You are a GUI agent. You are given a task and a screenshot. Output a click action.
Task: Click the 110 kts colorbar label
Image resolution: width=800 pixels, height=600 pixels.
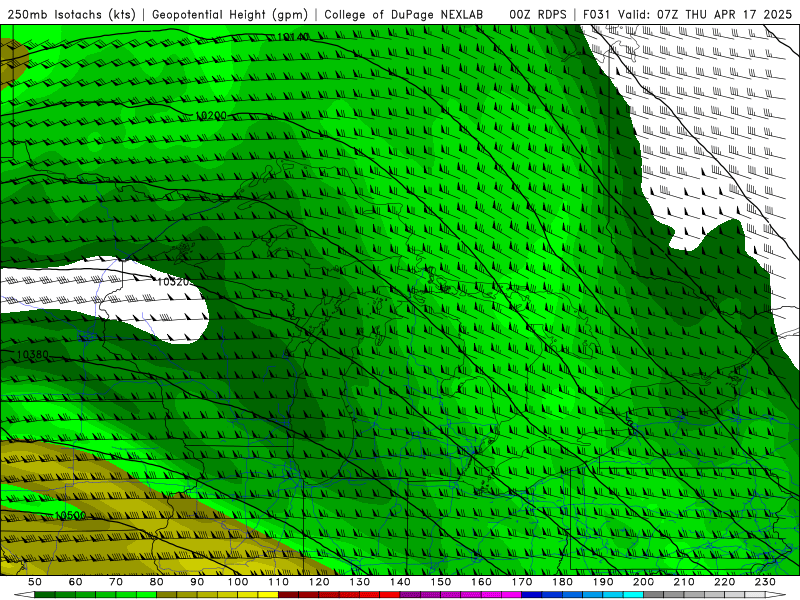[279, 582]
